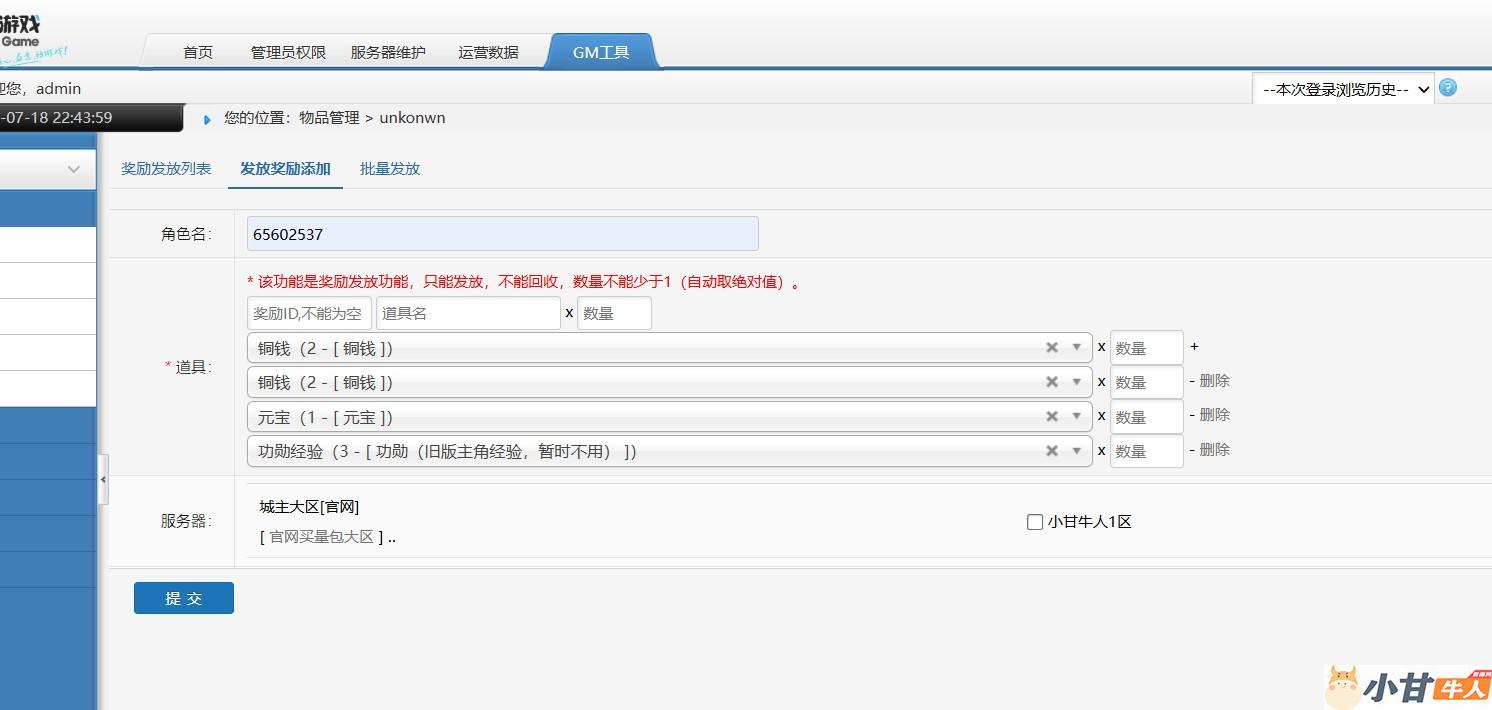This screenshot has height=710, width=1492.
Task: Switch to the 批量发放 tab
Action: click(x=390, y=169)
